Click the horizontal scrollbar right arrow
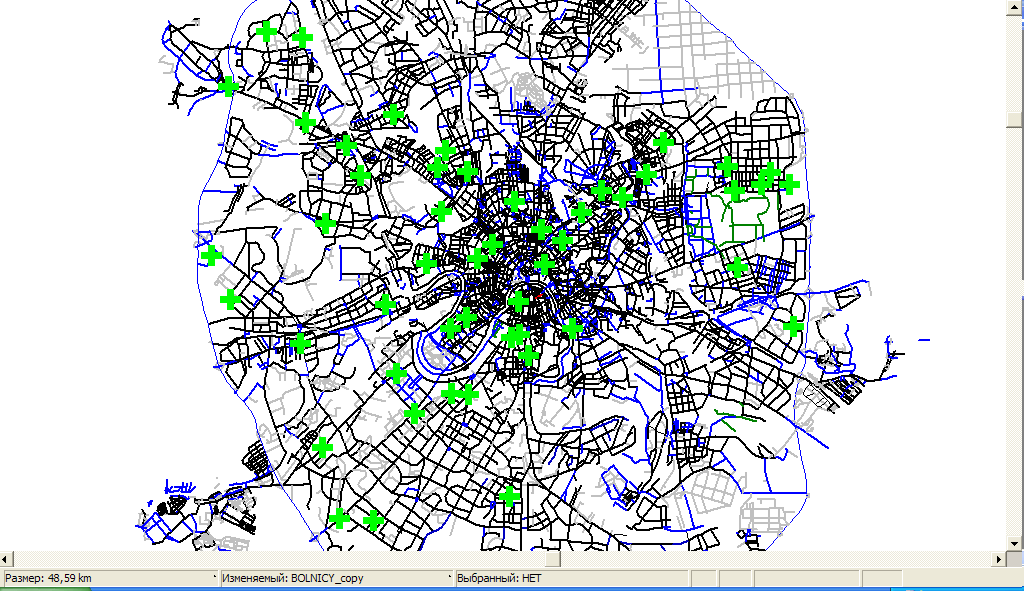This screenshot has height=591, width=1024. pyautogui.click(x=999, y=559)
